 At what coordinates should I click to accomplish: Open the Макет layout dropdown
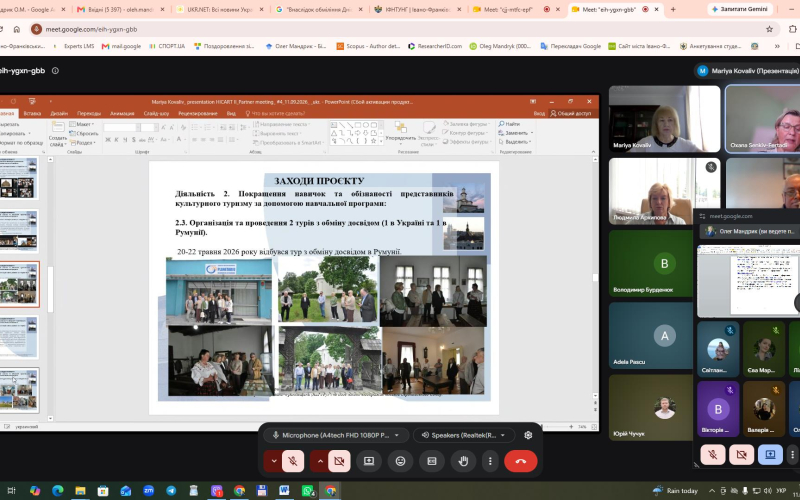pyautogui.click(x=82, y=124)
